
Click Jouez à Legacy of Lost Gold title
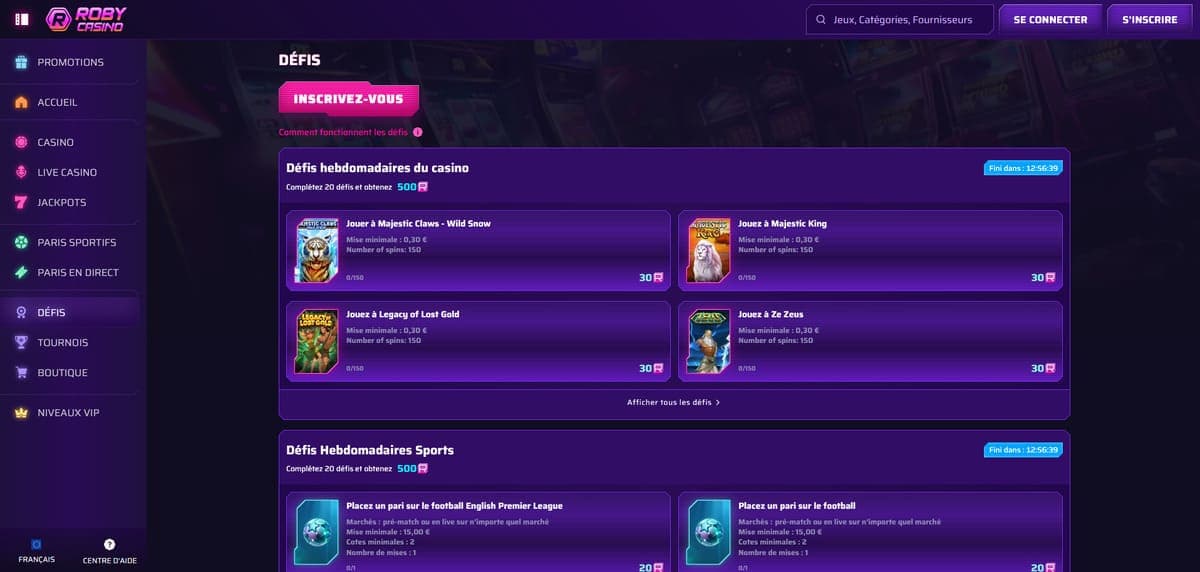[403, 314]
